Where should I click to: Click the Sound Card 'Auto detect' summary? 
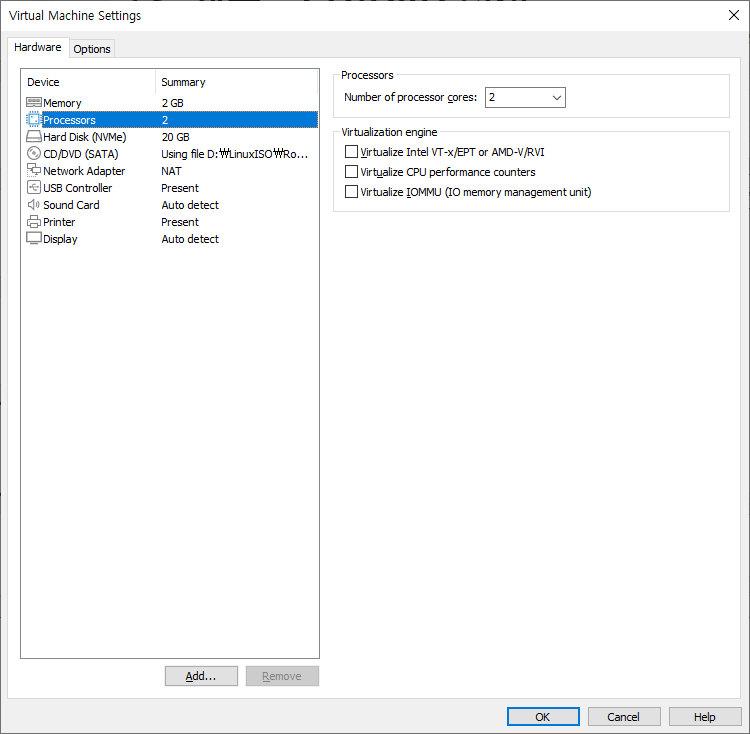(x=190, y=205)
